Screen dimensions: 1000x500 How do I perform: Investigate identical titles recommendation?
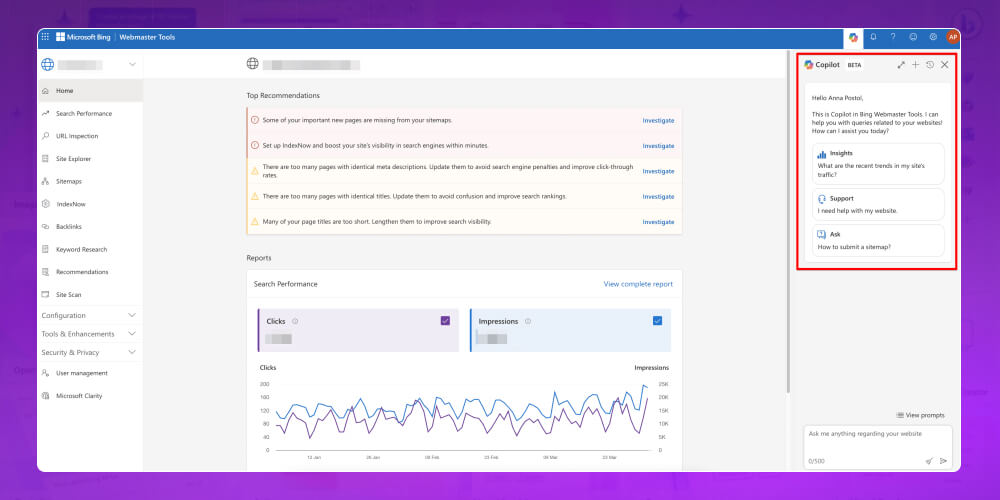[658, 197]
